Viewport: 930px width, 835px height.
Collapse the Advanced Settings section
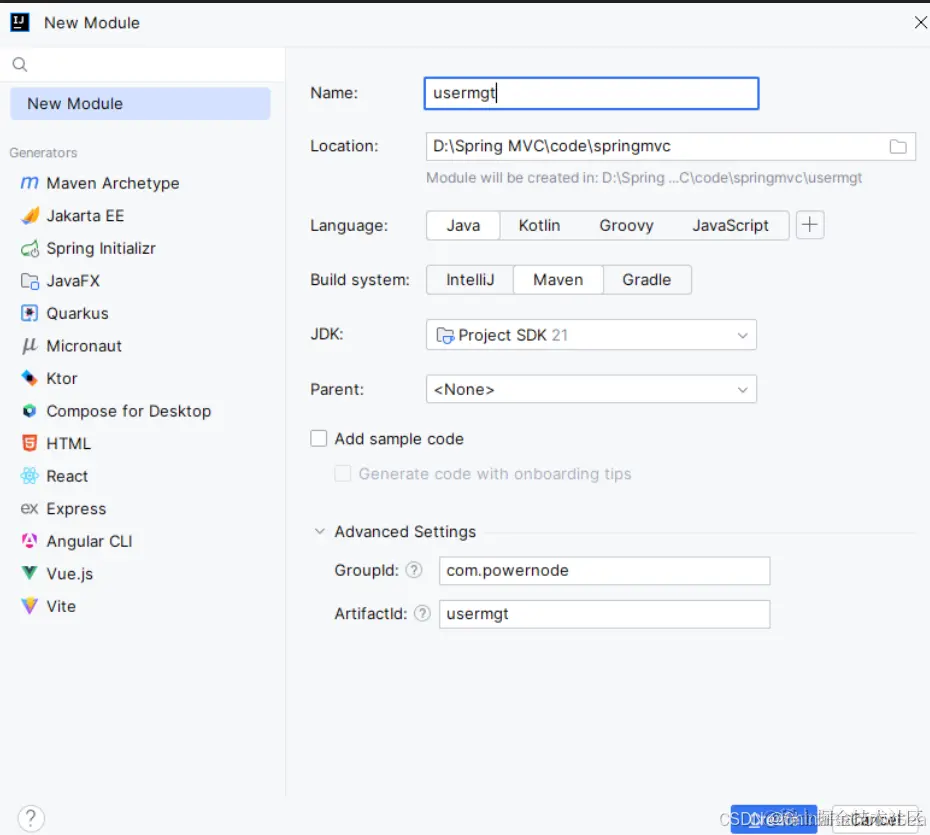(320, 531)
